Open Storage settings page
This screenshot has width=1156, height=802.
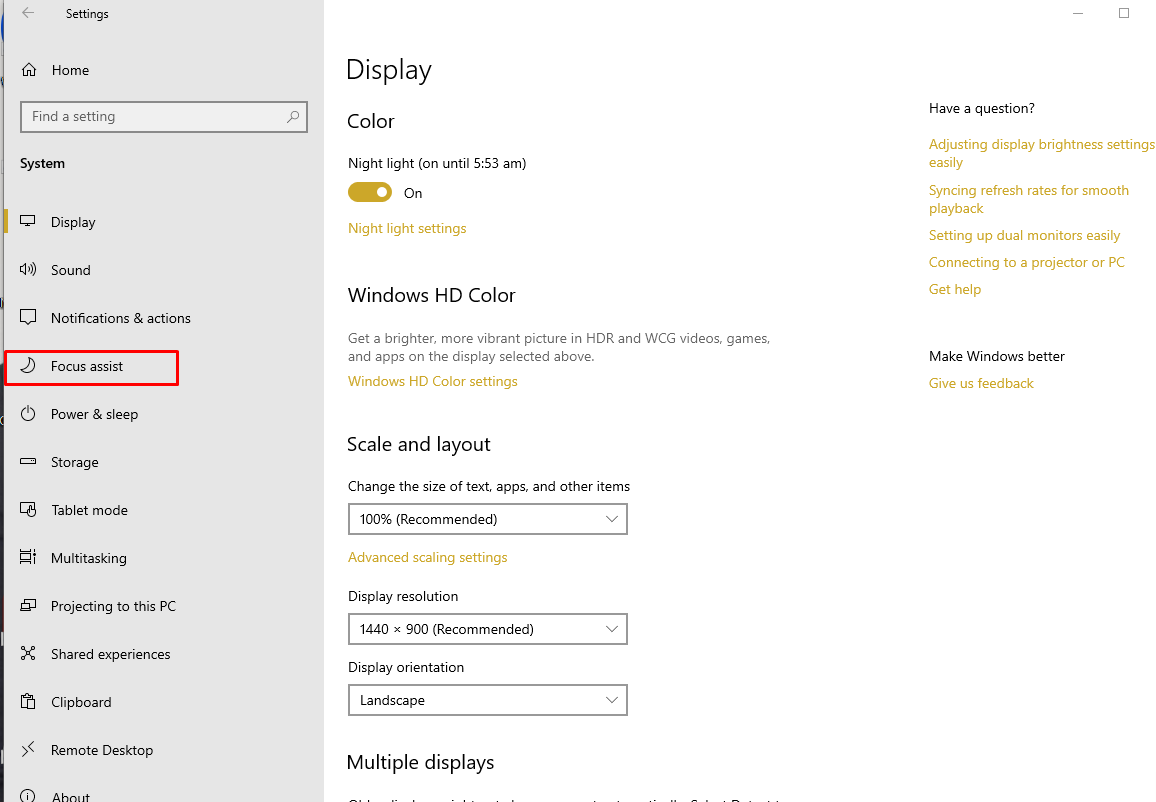point(74,462)
